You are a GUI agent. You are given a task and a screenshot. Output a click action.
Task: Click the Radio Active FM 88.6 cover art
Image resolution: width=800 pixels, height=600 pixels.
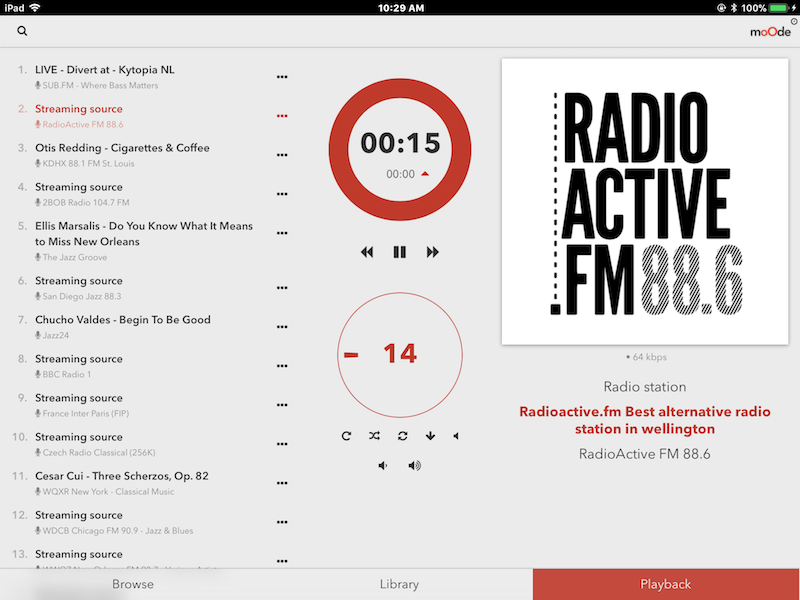click(645, 202)
